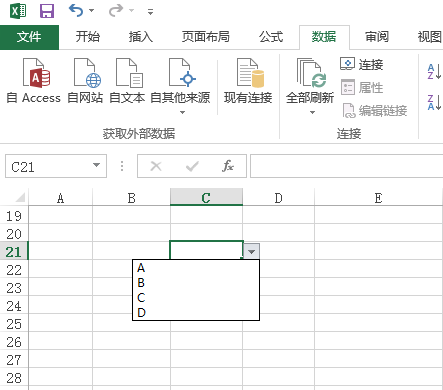Select column A header

[60, 198]
